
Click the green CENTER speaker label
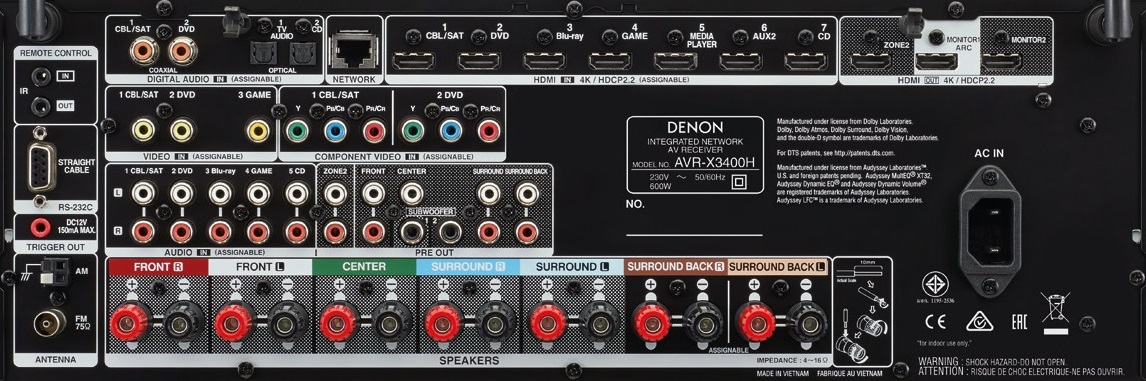[x=364, y=267]
